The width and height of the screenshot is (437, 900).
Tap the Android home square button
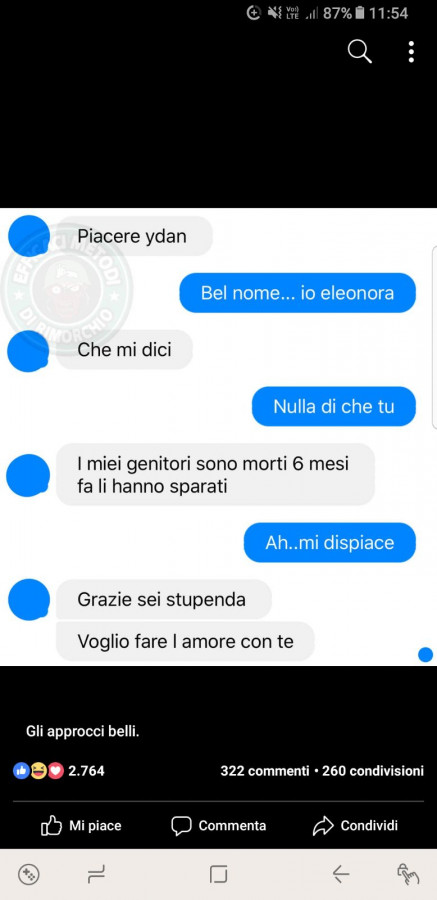(x=218, y=874)
